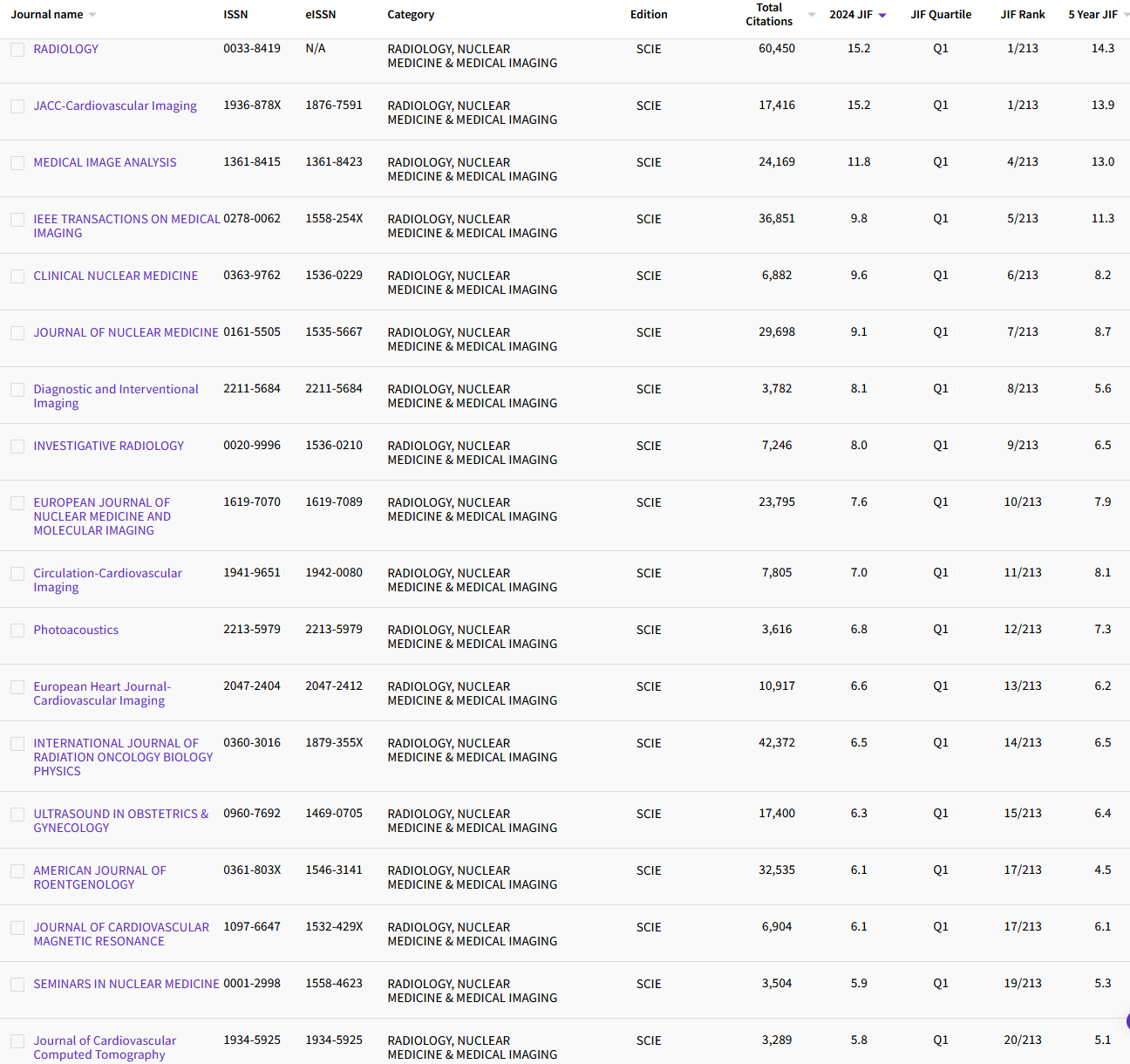Screen dimensions: 1130x1064
Task: Click the Edition column header
Action: 649,14
